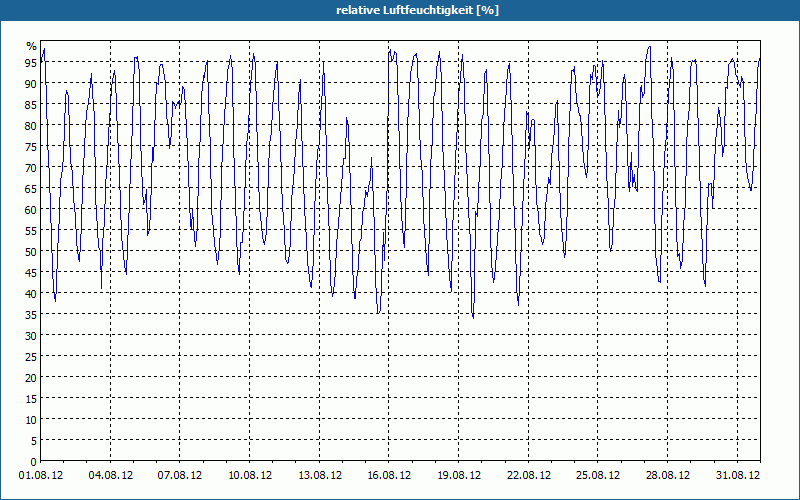Select the 80 y-axis label
Viewport: 800px width, 500px height.
(x=31, y=126)
